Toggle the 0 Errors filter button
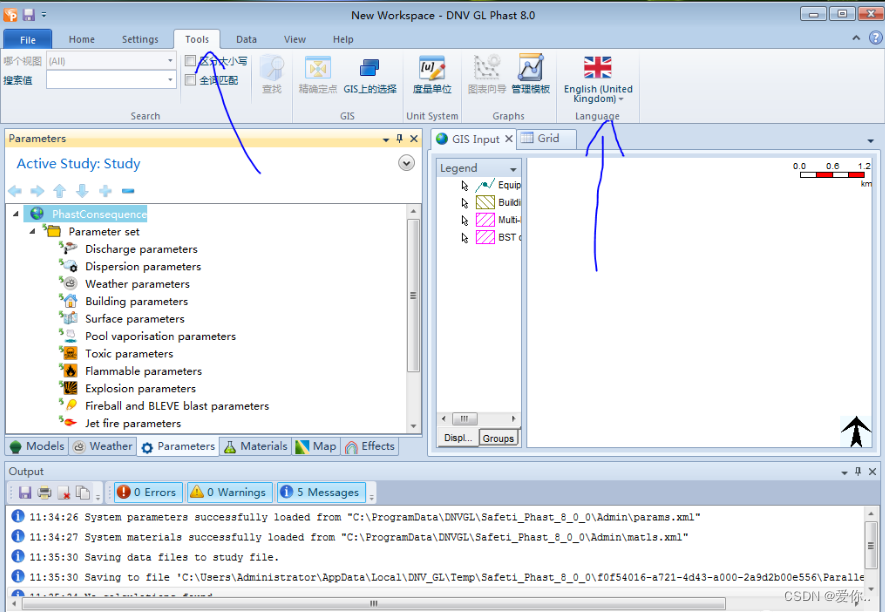 (x=148, y=492)
